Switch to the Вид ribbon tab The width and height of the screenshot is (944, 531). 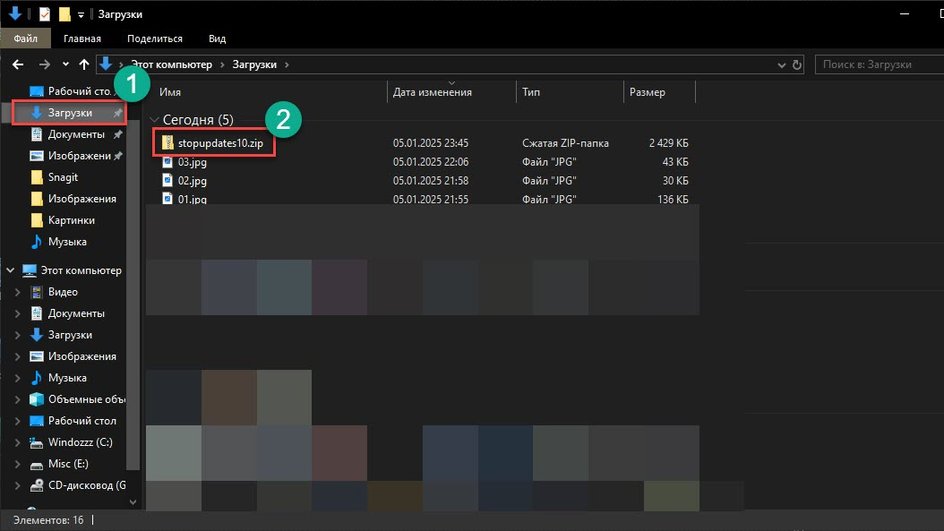click(x=217, y=39)
